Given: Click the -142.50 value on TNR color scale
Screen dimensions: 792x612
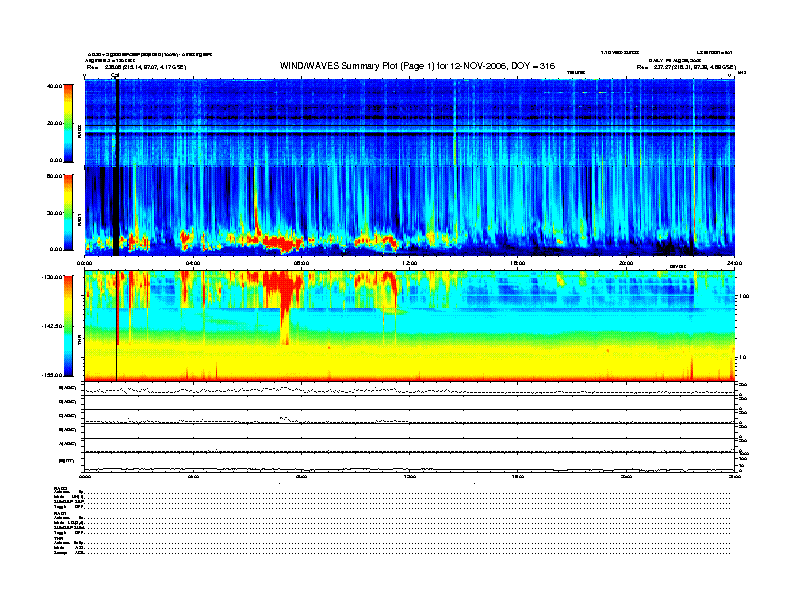Looking at the screenshot, I should tap(52, 326).
